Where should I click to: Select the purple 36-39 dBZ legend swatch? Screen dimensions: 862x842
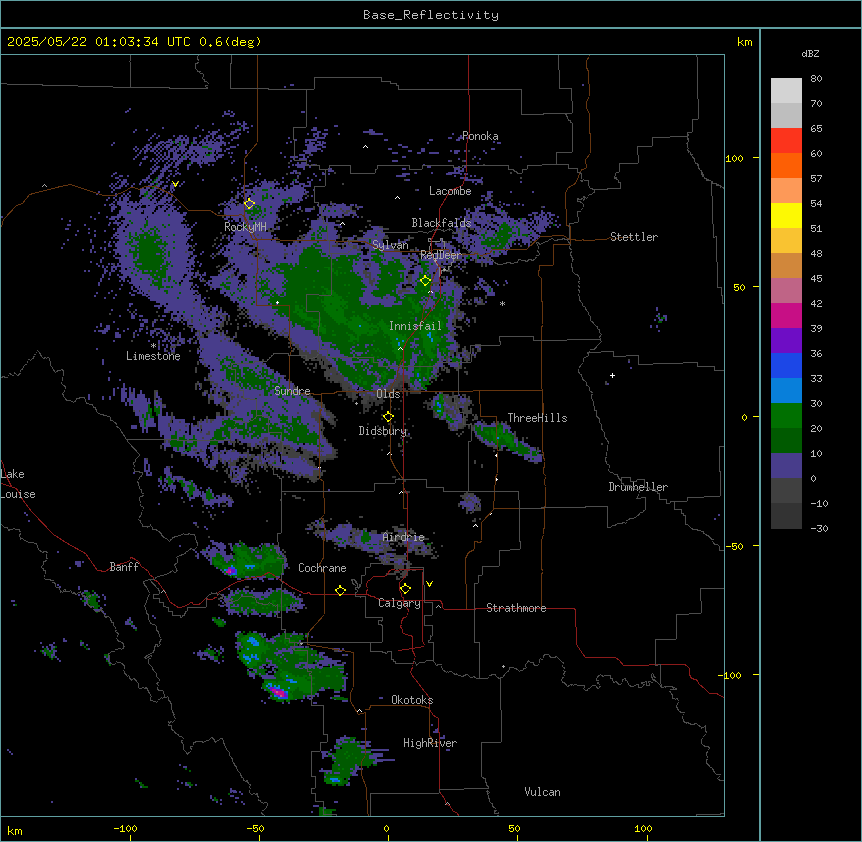(x=786, y=341)
